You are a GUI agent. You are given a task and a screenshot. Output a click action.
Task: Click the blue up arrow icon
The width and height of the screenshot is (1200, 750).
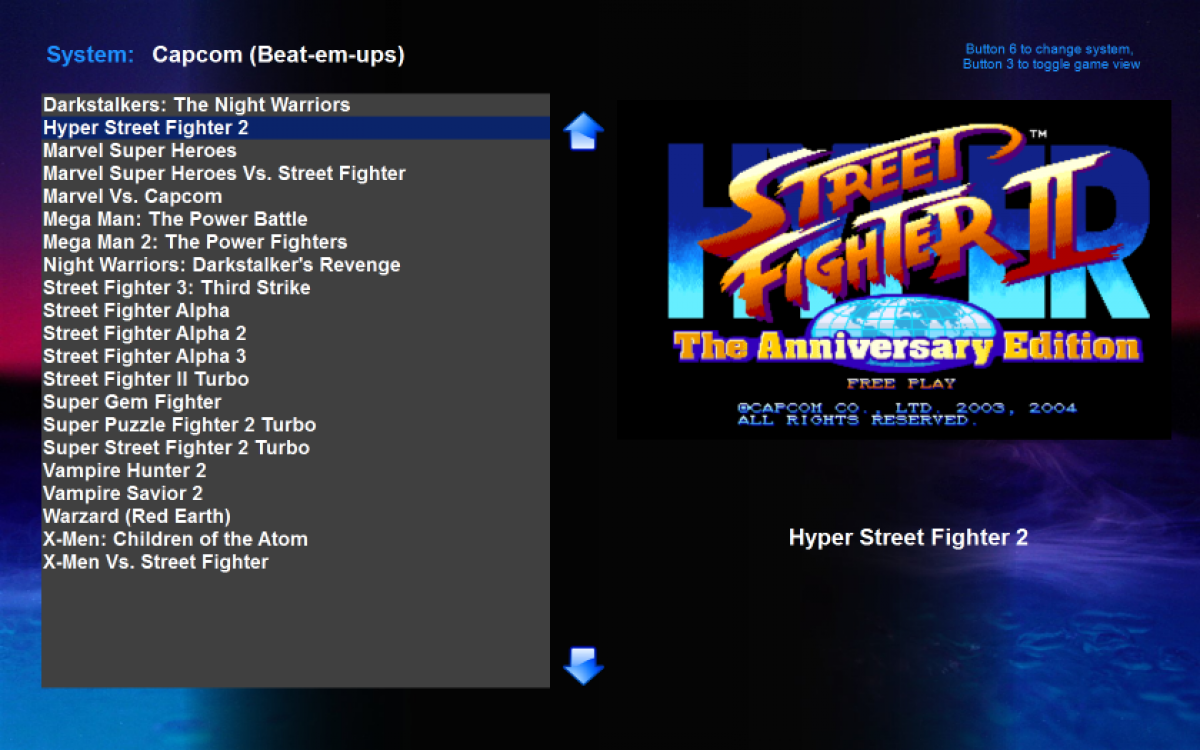[584, 131]
